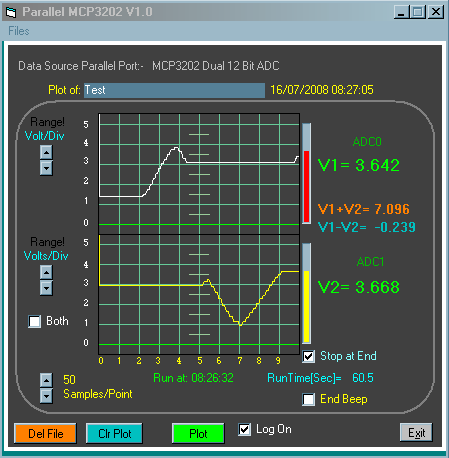Start plotting with the green Plot button

coord(198,433)
